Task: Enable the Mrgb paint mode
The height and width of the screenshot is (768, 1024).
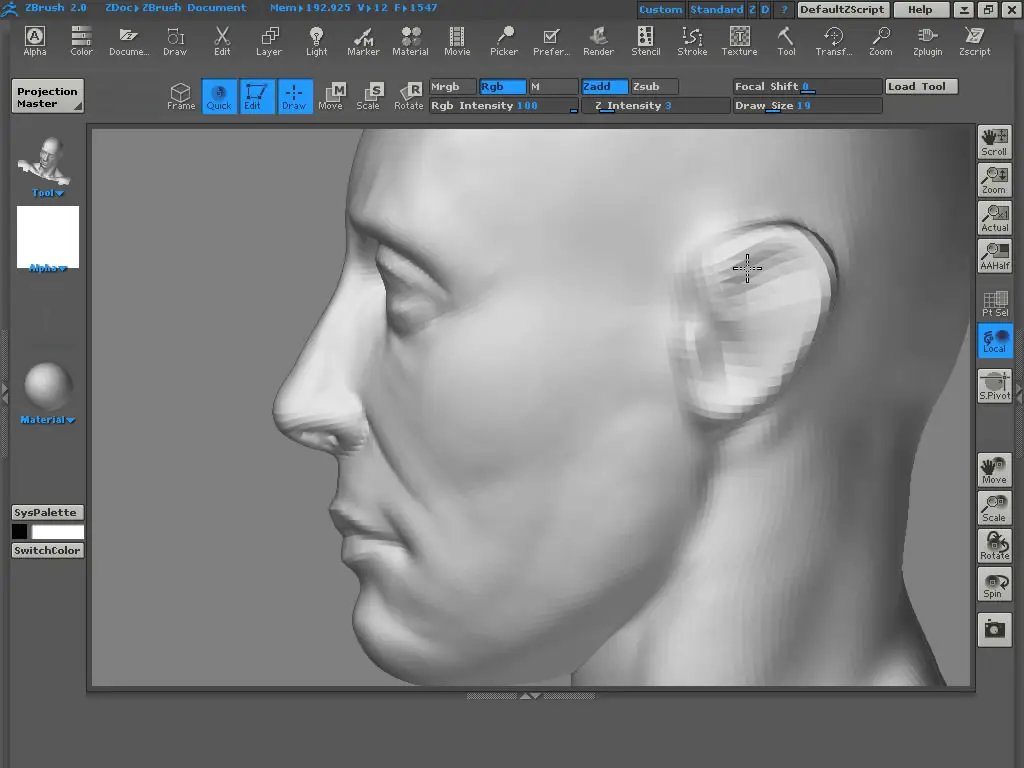Action: point(452,87)
